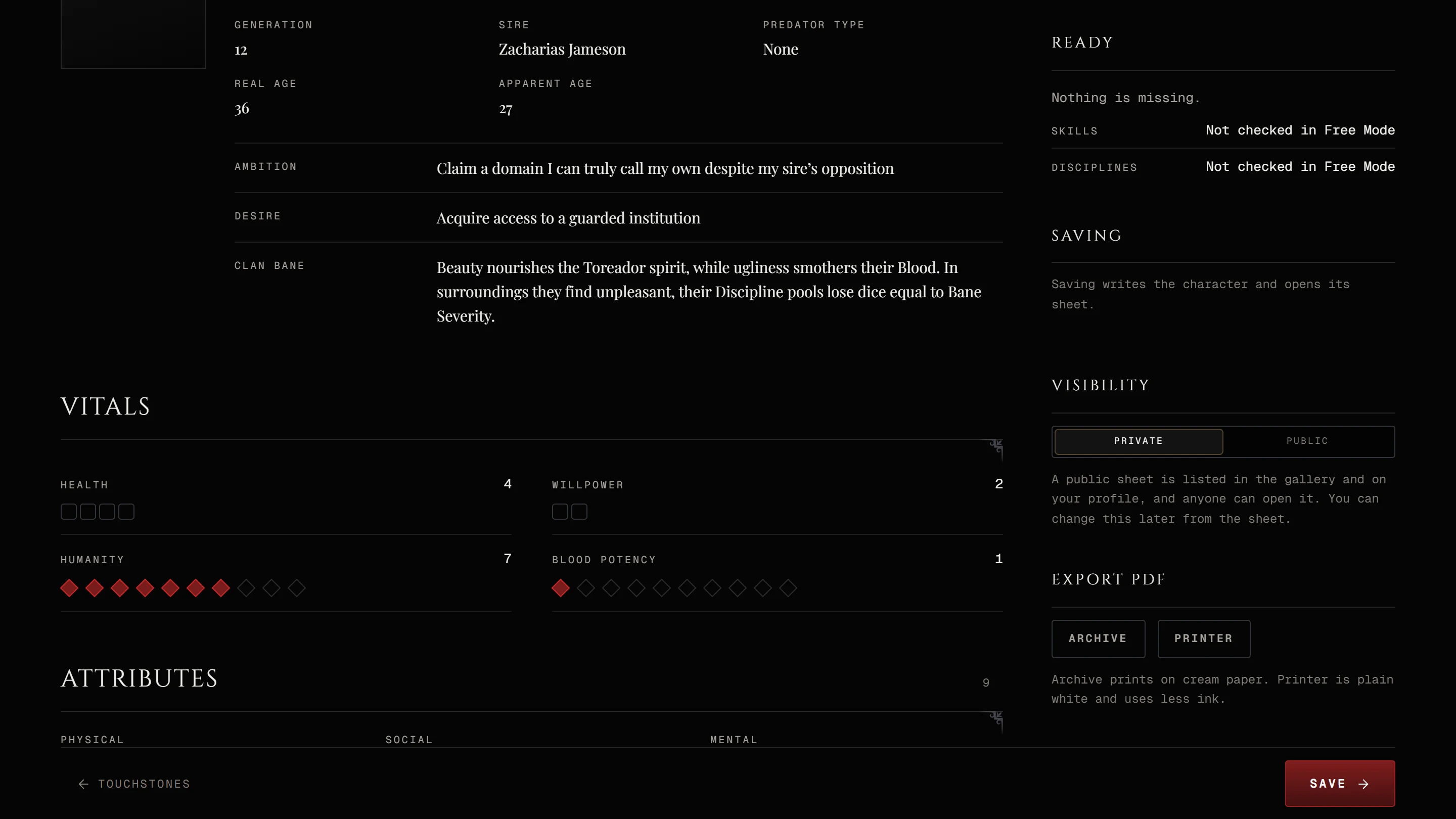Check the second Willpower box
The width and height of the screenshot is (1456, 819).
click(579, 512)
